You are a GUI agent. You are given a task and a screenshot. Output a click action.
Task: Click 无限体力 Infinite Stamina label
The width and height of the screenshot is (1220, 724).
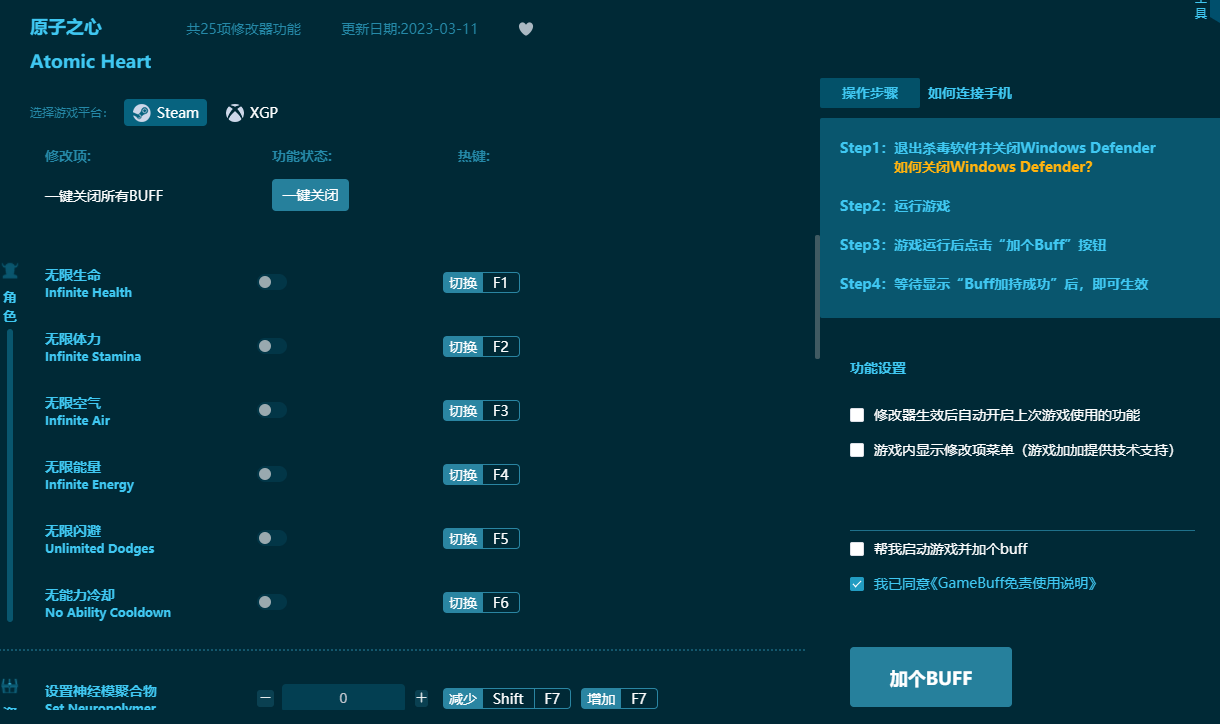coord(93,347)
